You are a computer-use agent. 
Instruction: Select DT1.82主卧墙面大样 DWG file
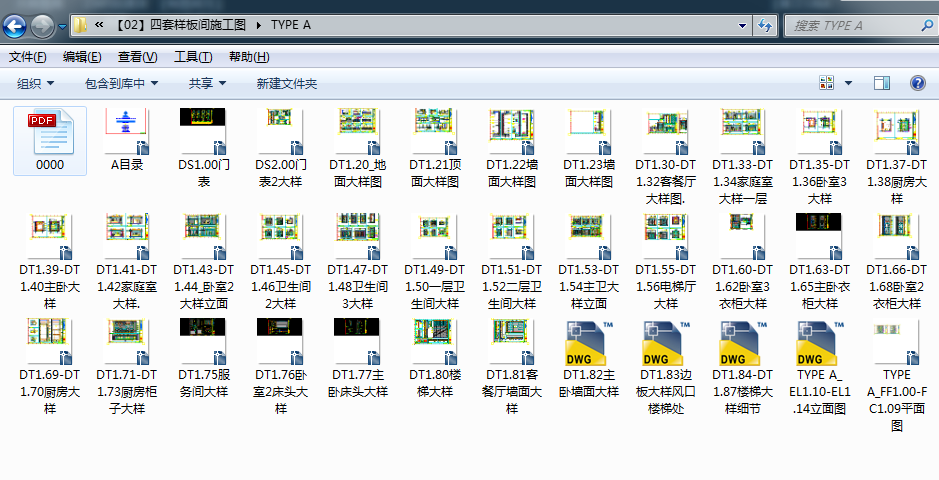coord(589,359)
